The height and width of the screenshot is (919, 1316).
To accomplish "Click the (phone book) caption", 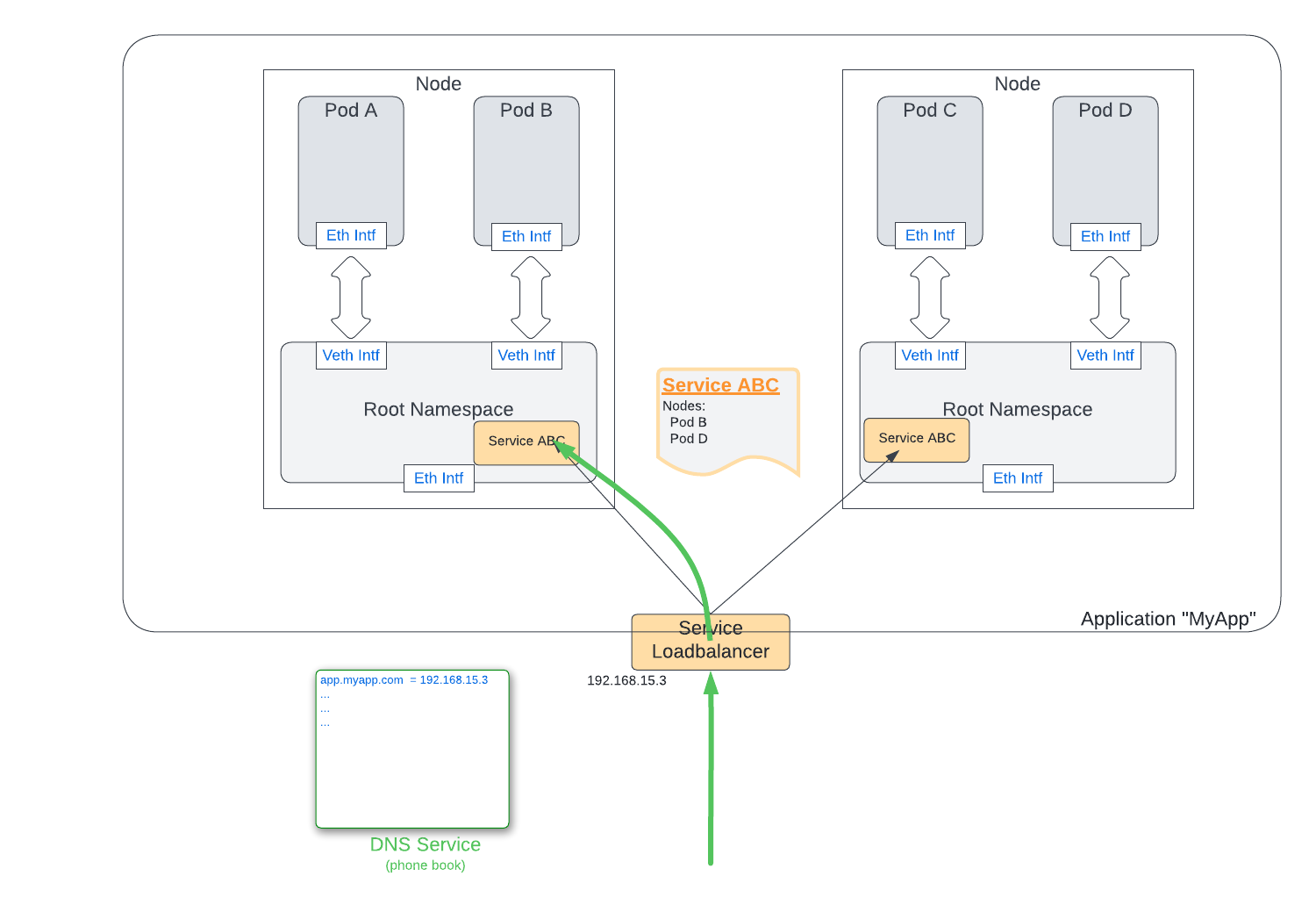I will tap(426, 865).
